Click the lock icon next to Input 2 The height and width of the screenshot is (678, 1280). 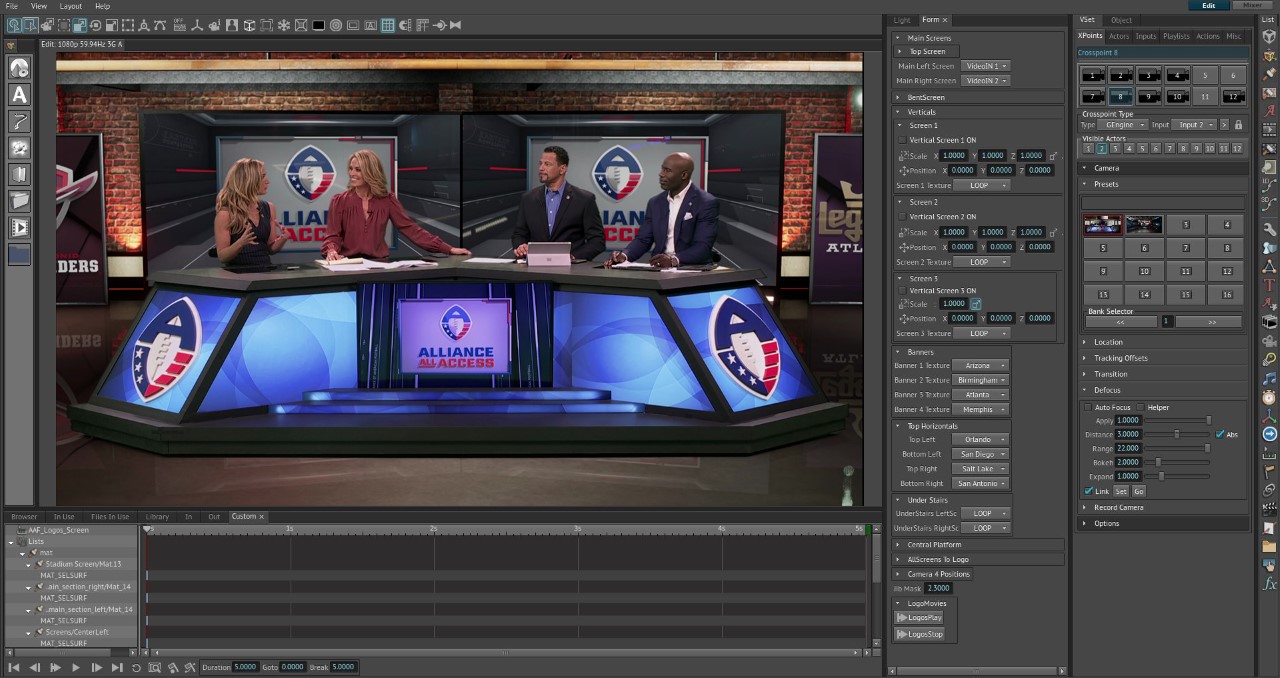tap(1238, 125)
